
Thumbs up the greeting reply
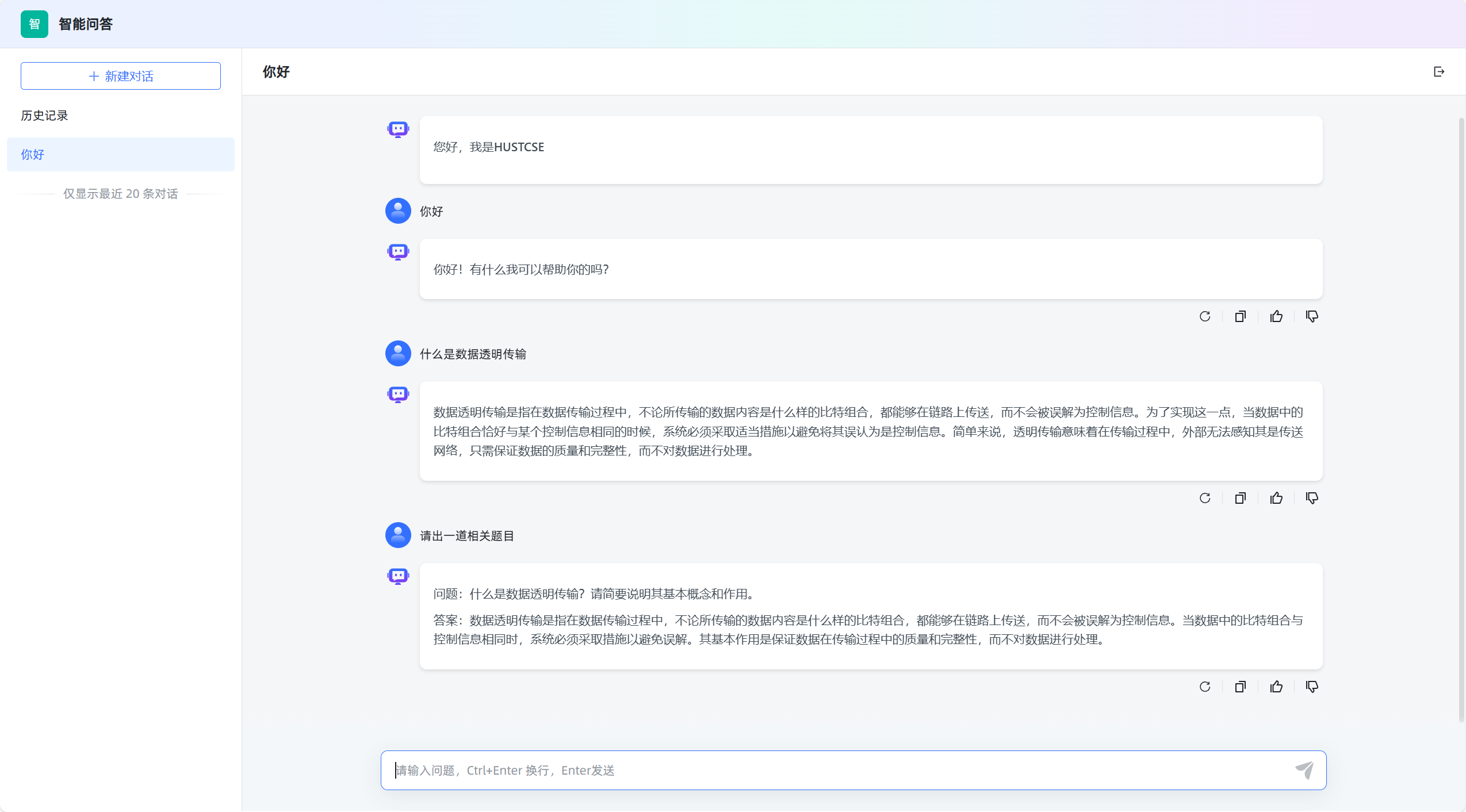(1276, 316)
